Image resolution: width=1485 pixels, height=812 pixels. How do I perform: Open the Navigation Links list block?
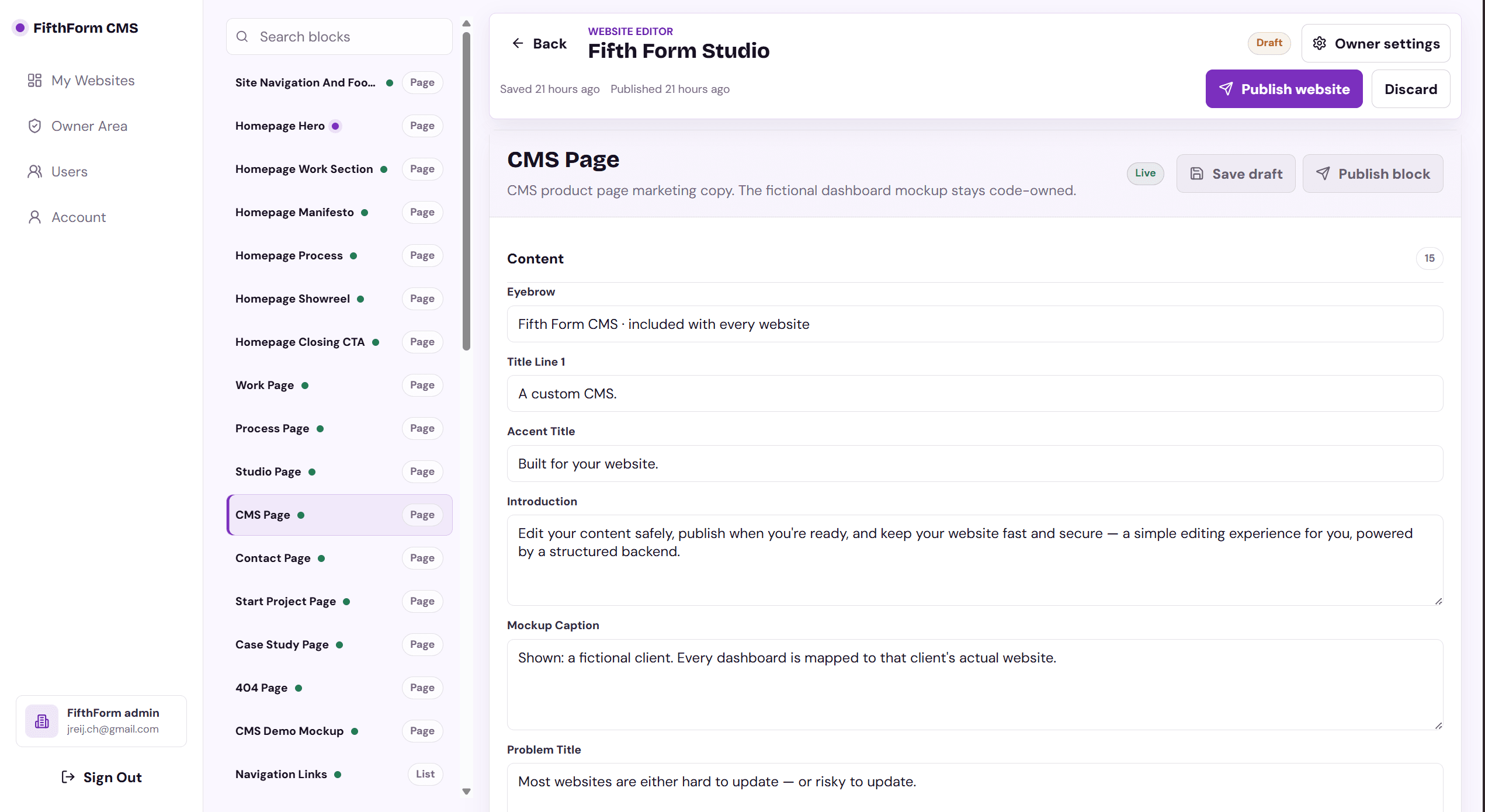pos(339,775)
